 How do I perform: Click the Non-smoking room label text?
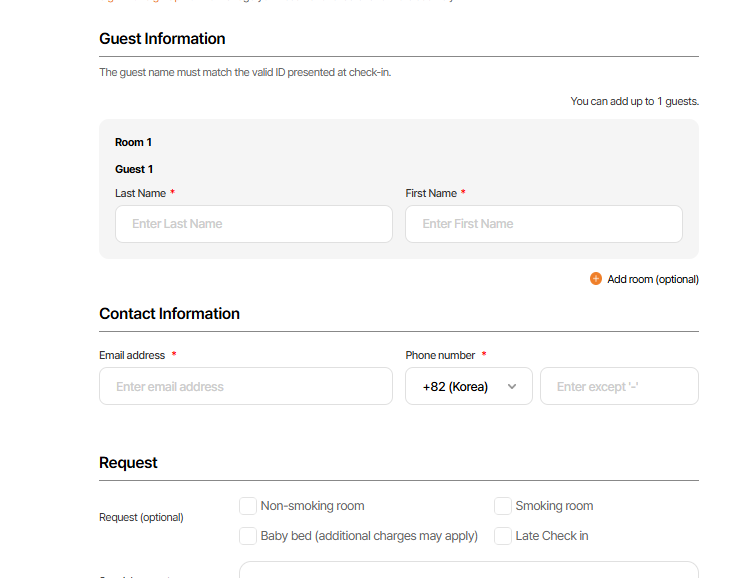click(312, 506)
